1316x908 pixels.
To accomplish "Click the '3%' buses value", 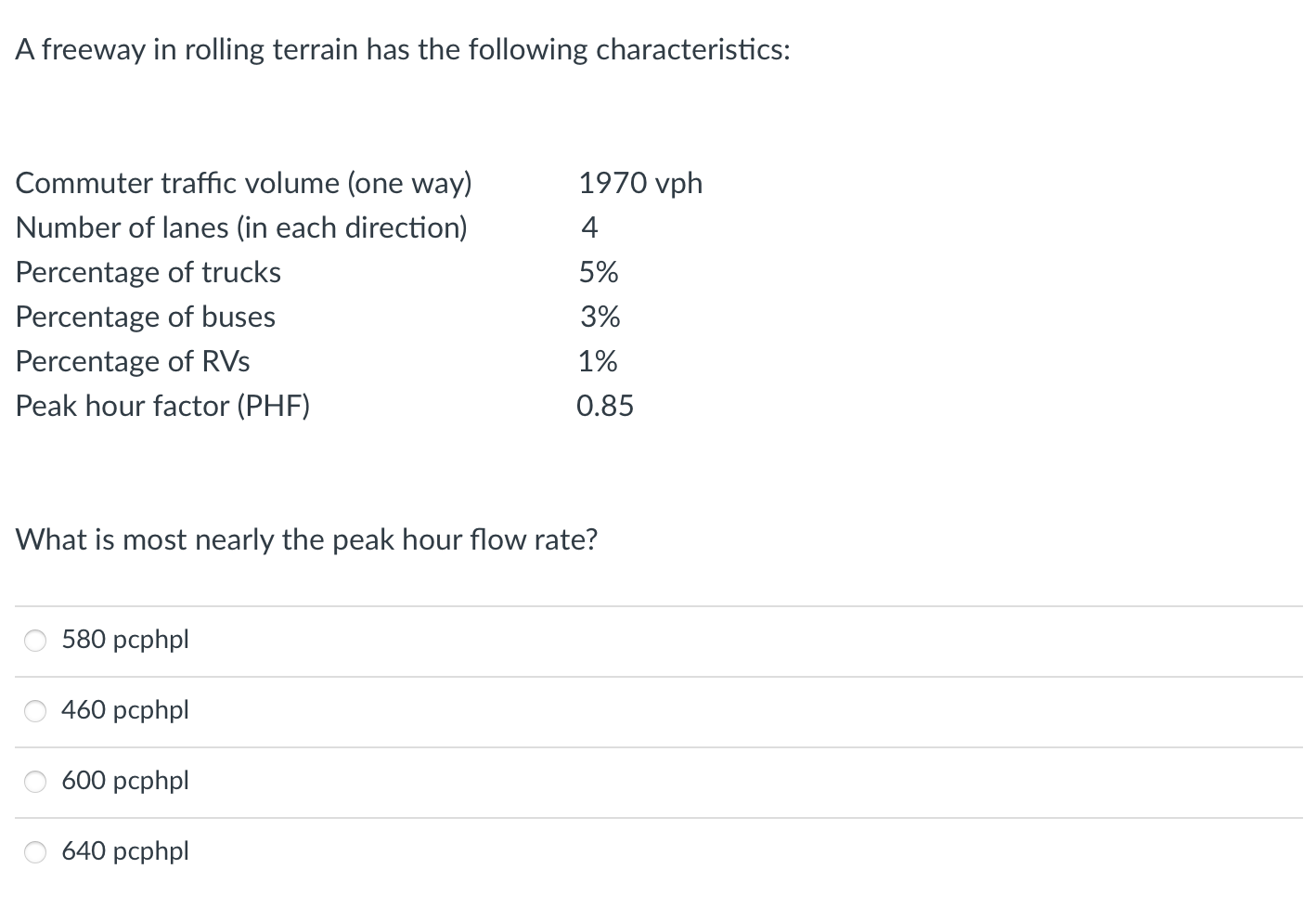I will point(600,317).
